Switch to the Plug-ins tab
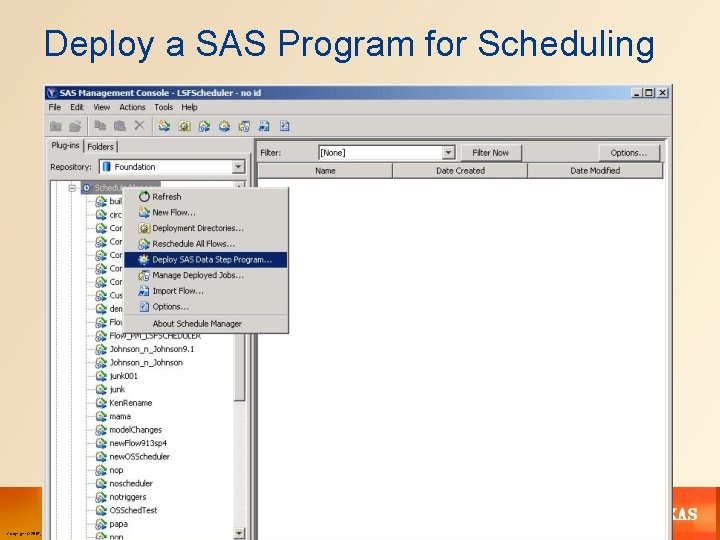Screen dimensions: 720x540 tap(65, 146)
